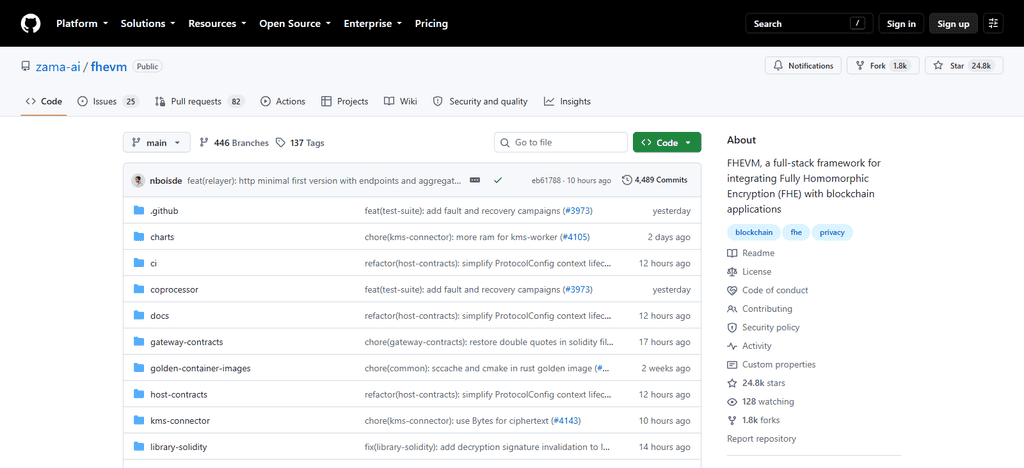Click the star icon in Star button
Image resolution: width=1024 pixels, height=468 pixels.
coord(938,66)
